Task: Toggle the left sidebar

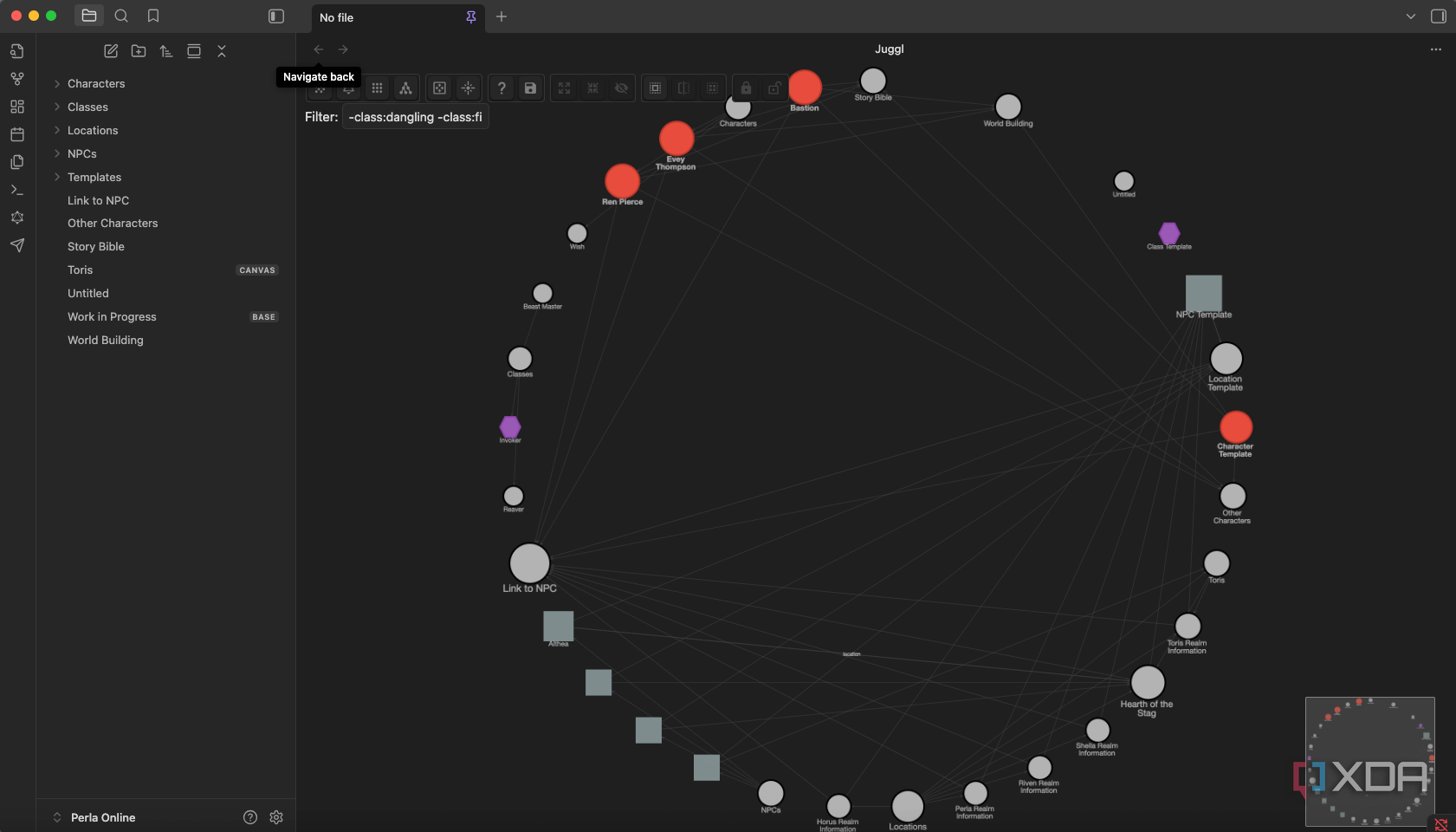Action: point(276,16)
